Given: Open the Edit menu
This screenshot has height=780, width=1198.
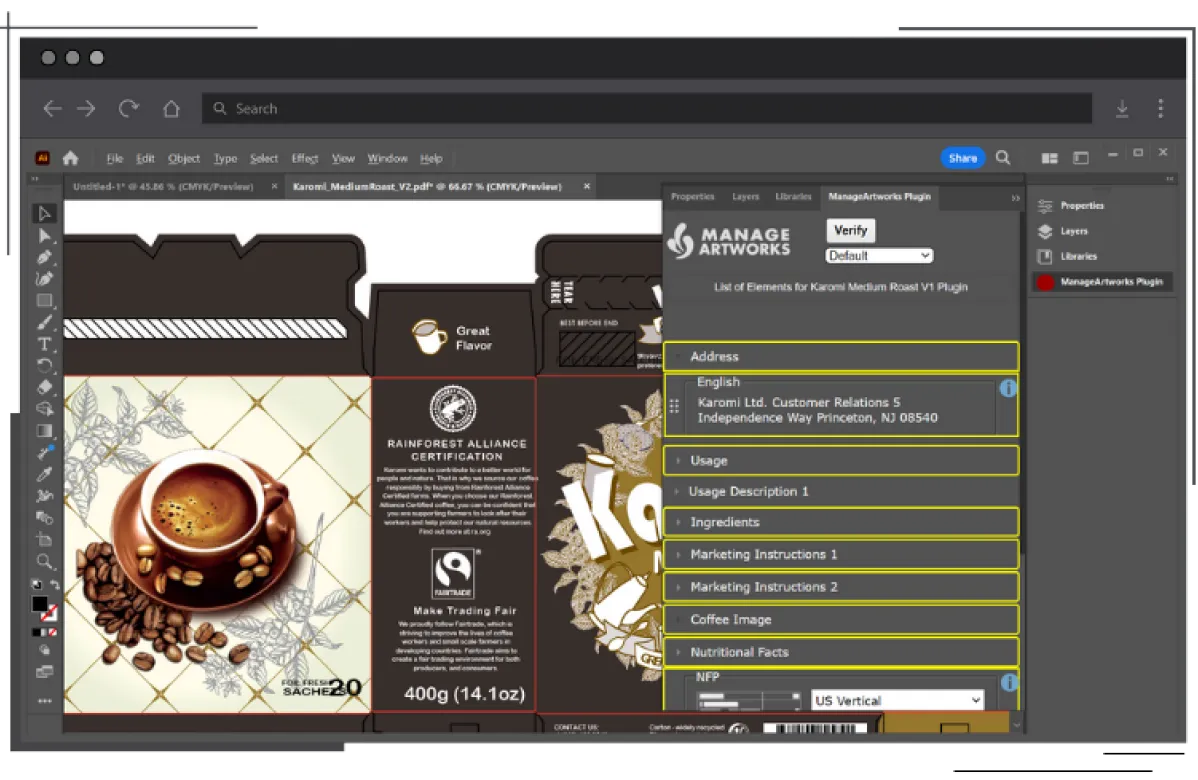Looking at the screenshot, I should click(x=145, y=158).
